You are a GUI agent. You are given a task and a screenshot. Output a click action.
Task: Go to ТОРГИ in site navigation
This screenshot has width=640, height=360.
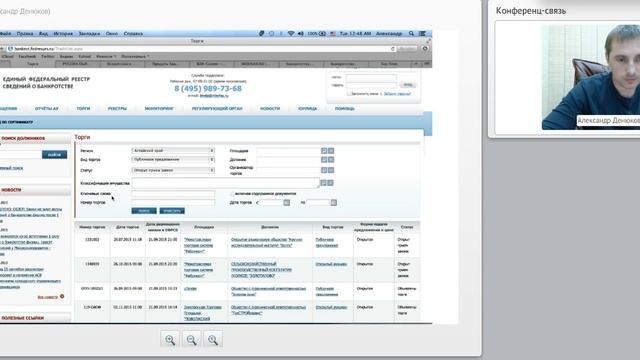pos(83,109)
